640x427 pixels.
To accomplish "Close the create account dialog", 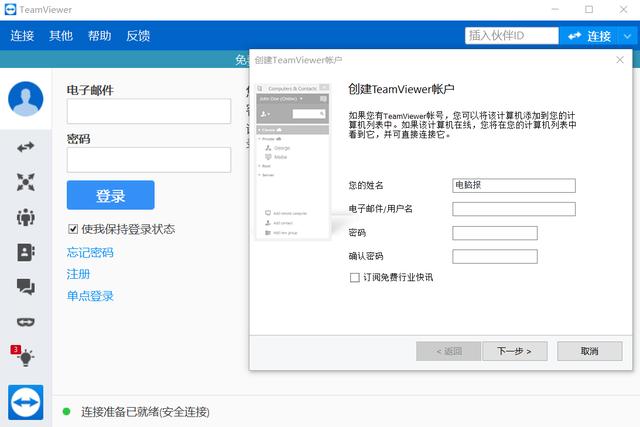I will pos(620,60).
